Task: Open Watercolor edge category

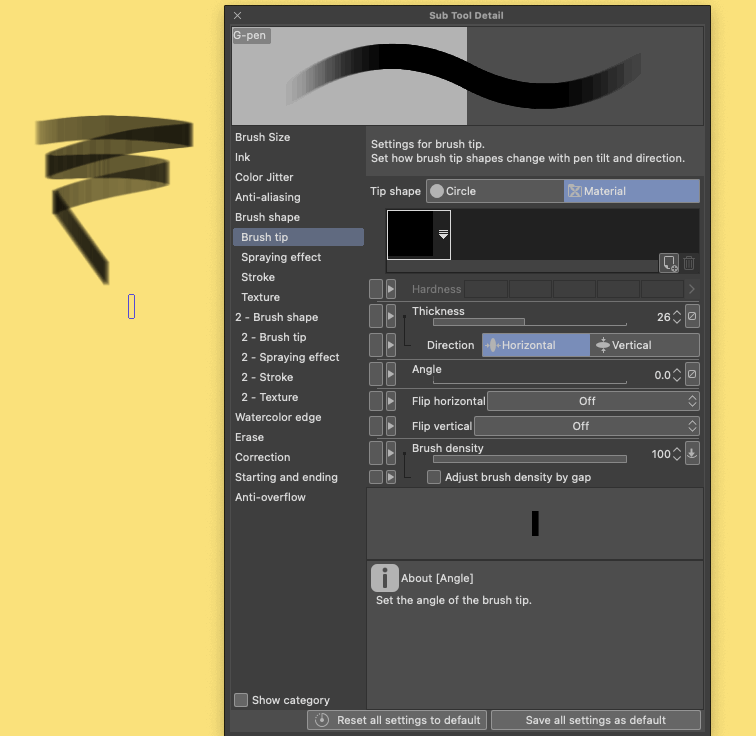Action: click(278, 417)
